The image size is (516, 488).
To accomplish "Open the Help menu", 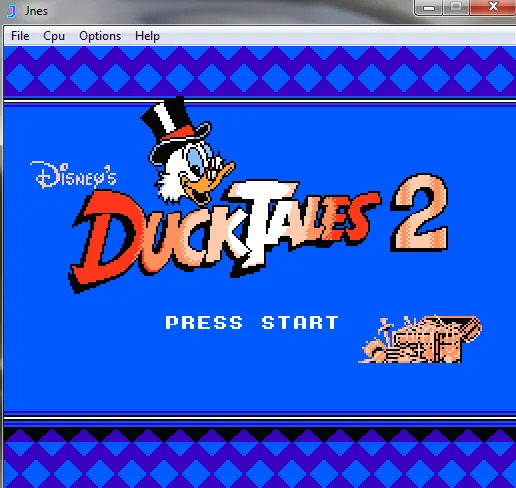I will 147,36.
